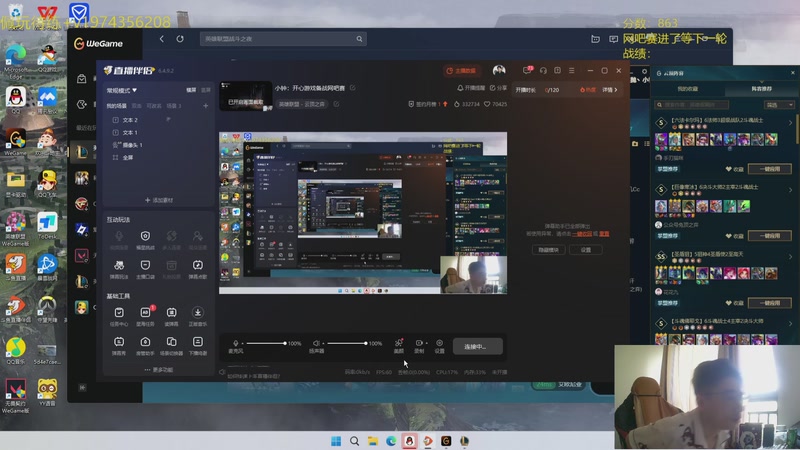The height and width of the screenshot is (450, 800).
Task: Open the 弹幕秀 danmaku show tool
Action: pyautogui.click(x=119, y=345)
